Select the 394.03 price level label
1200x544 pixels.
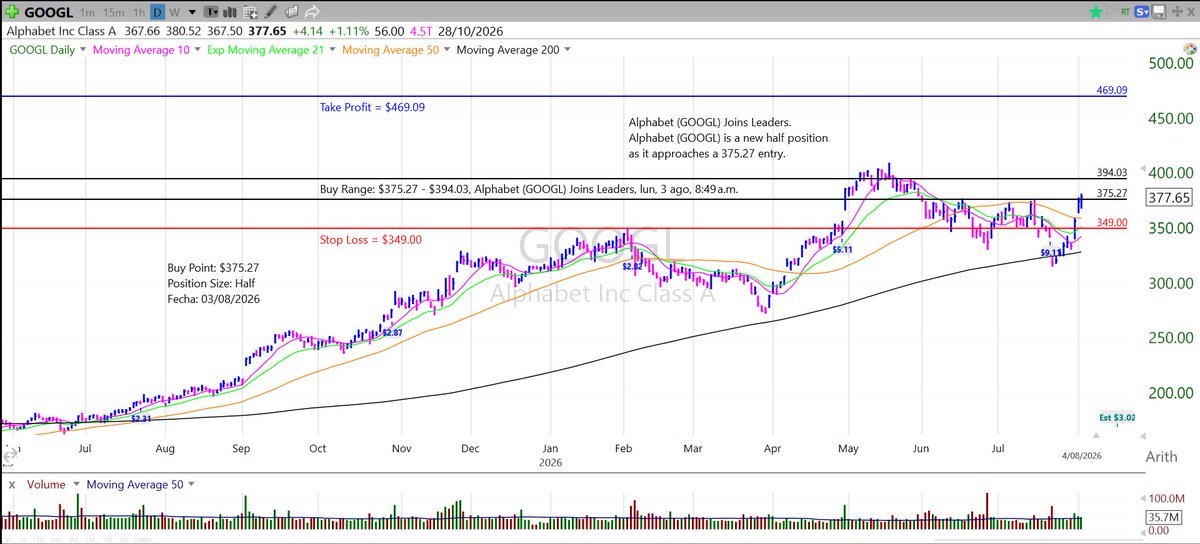click(1111, 172)
